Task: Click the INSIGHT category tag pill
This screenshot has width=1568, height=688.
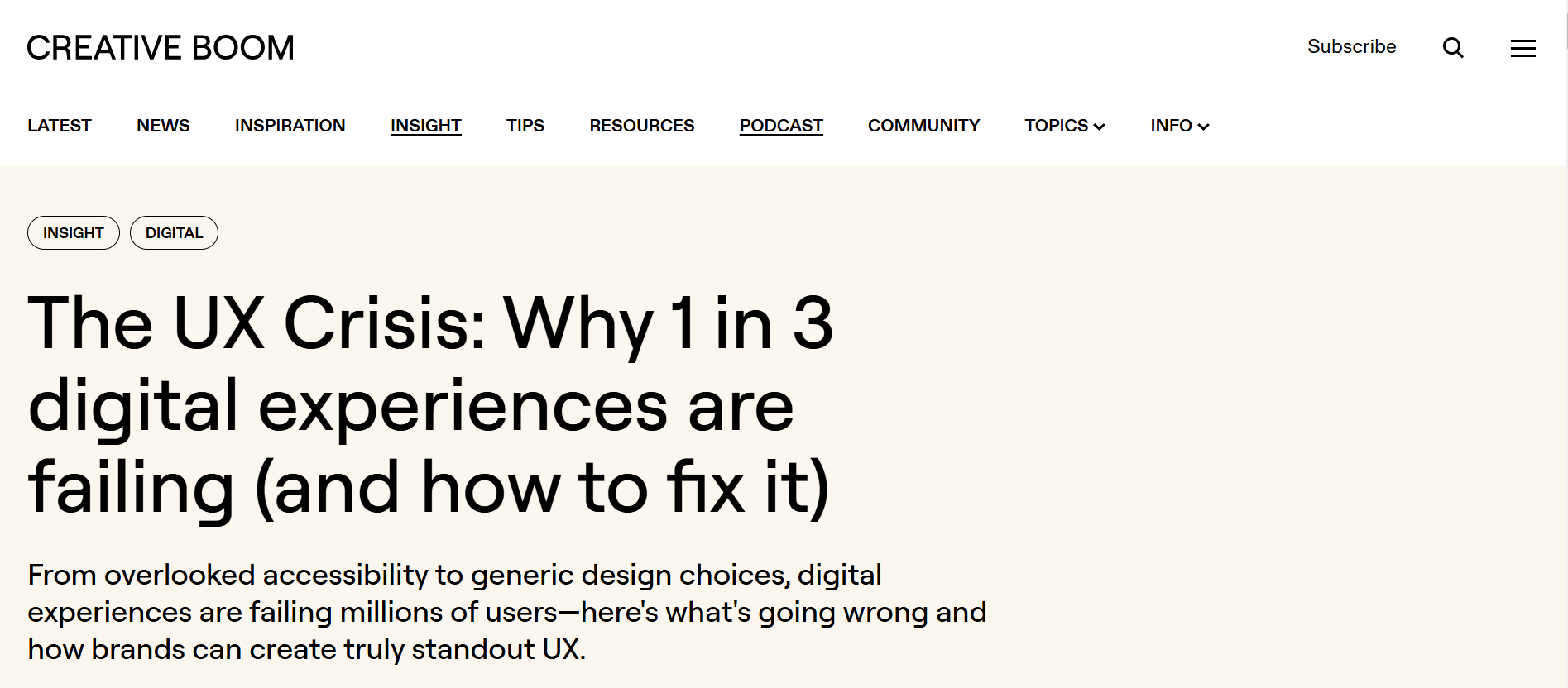Action: coord(74,233)
